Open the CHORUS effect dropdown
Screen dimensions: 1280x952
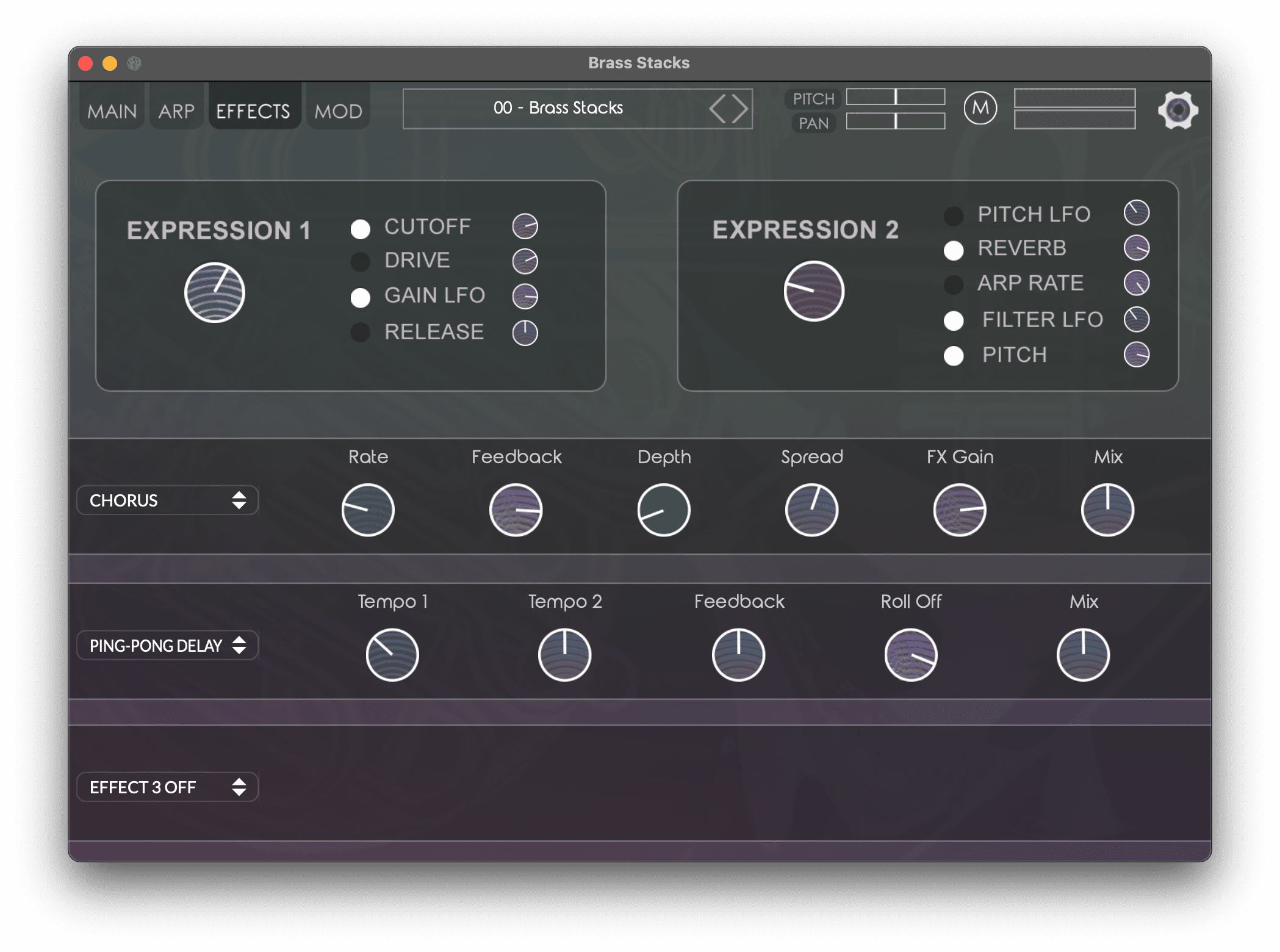pyautogui.click(x=167, y=500)
